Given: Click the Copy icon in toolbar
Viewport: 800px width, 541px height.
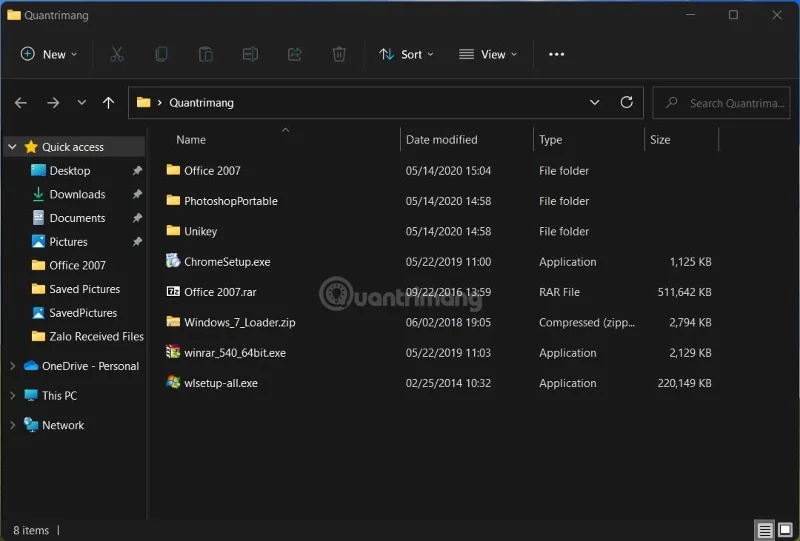Looking at the screenshot, I should pos(161,54).
